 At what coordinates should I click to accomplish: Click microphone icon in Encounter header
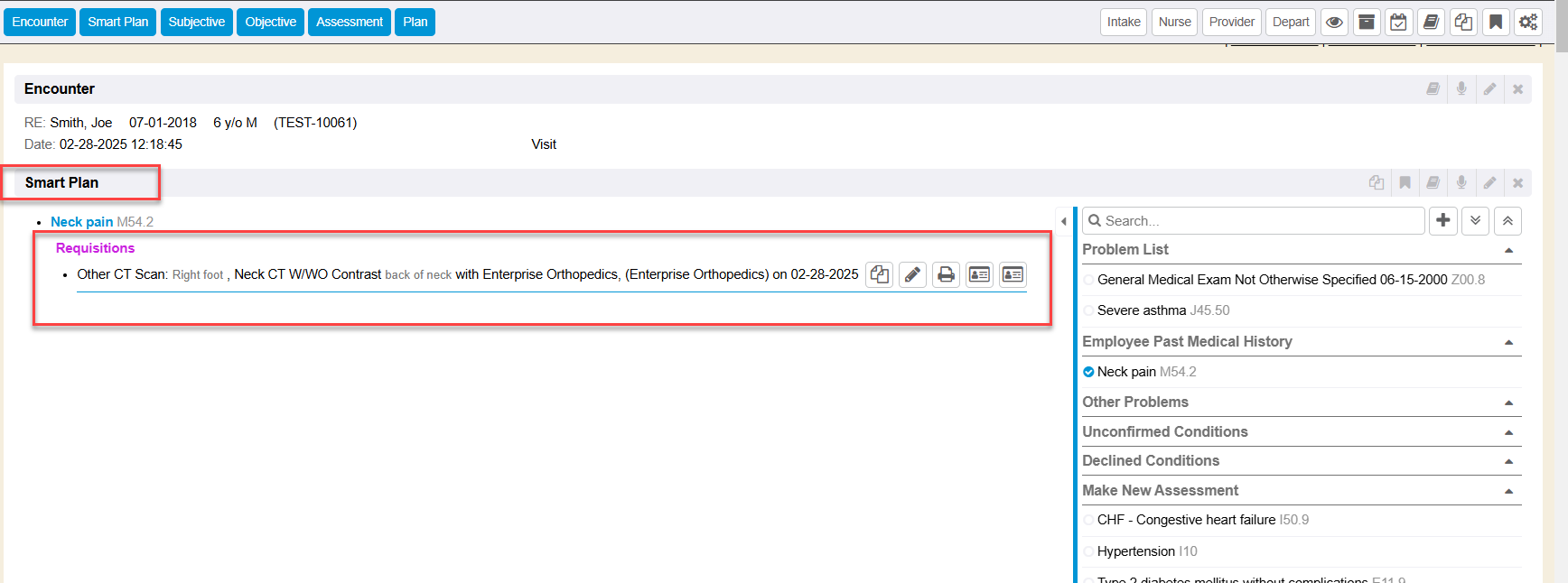tap(1461, 89)
